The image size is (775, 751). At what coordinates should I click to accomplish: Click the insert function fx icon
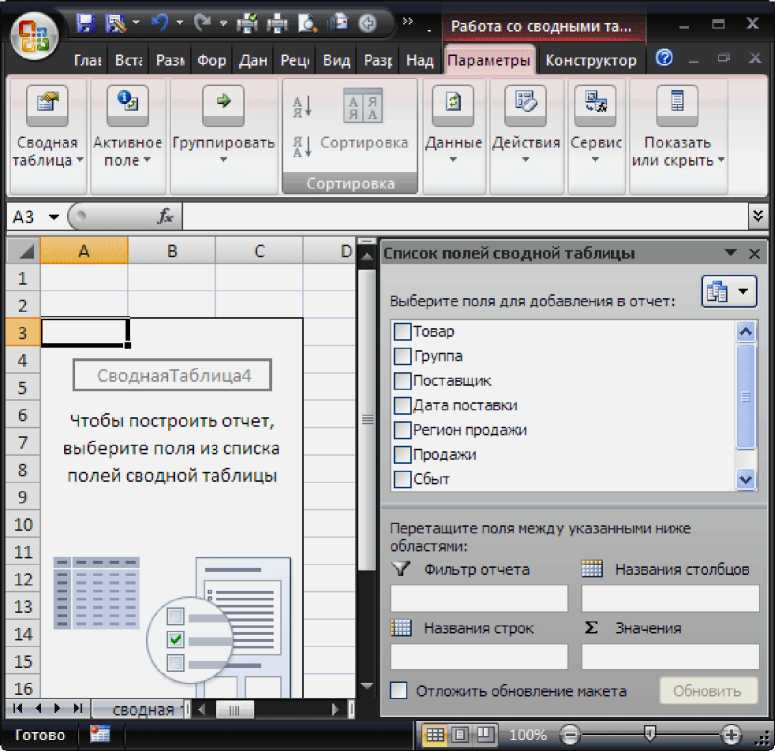166,216
